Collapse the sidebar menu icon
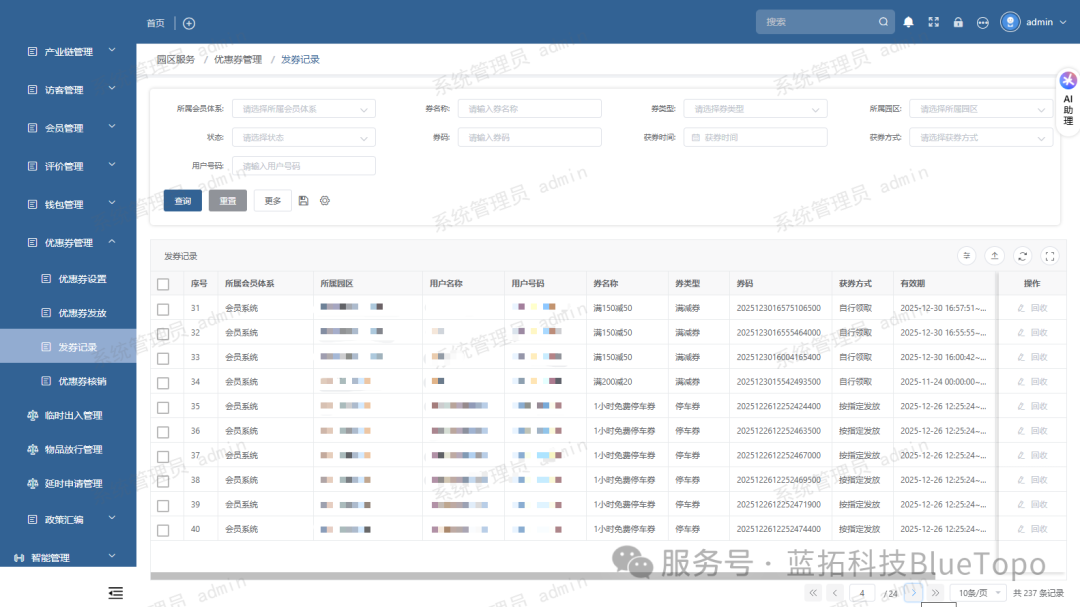1080x607 pixels. tap(116, 593)
